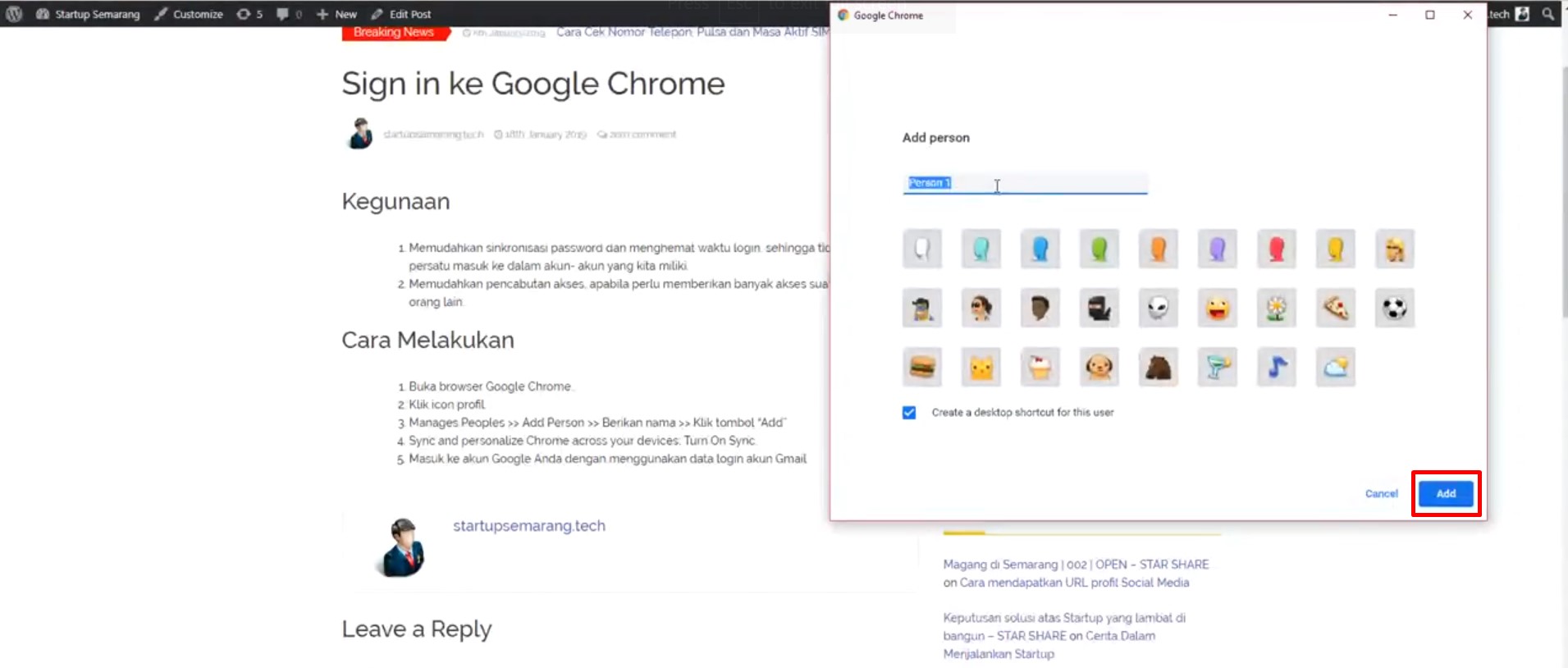
Task: Click the user account avatar in admin bar
Action: coord(1522,14)
